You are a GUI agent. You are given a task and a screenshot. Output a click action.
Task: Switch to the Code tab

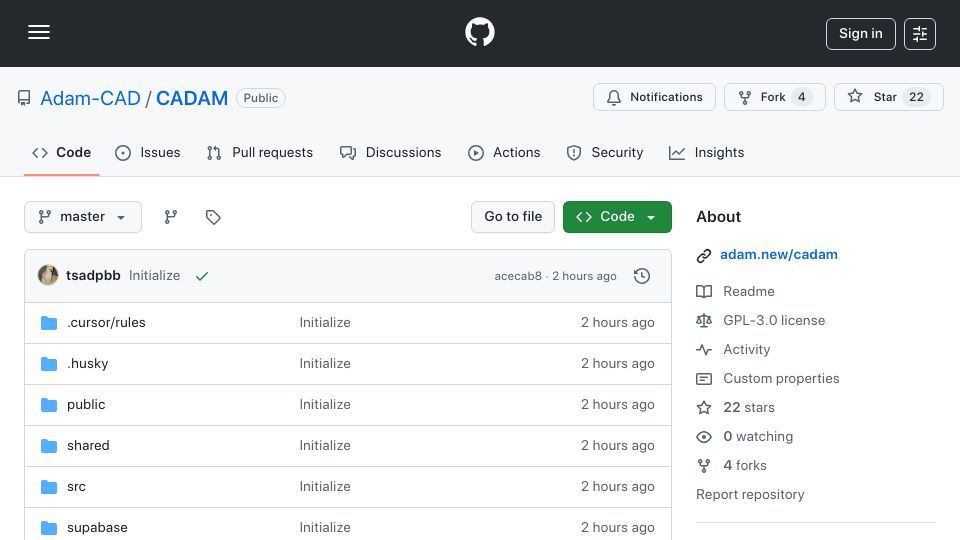[61, 152]
